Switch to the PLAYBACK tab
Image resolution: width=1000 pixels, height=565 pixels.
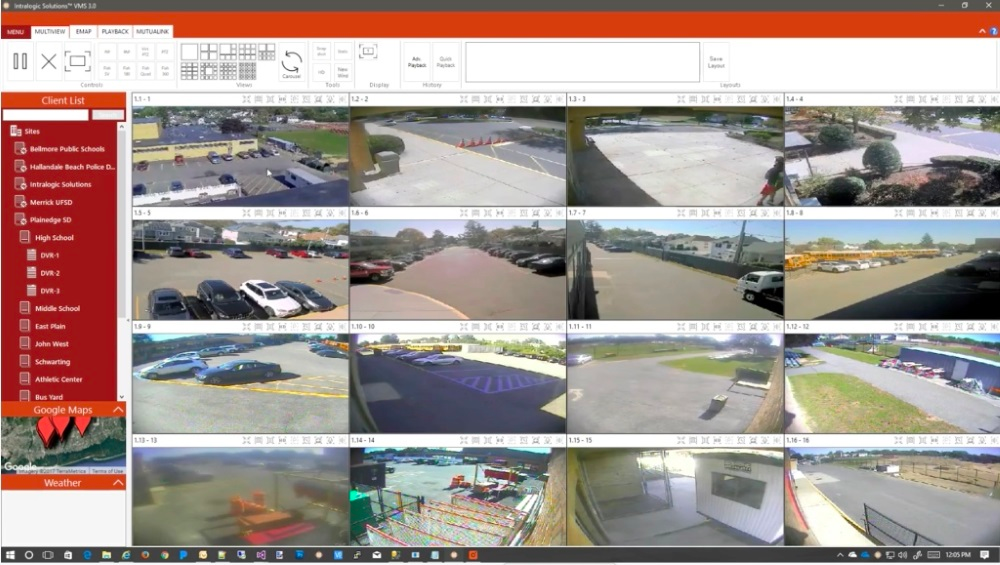coord(115,31)
